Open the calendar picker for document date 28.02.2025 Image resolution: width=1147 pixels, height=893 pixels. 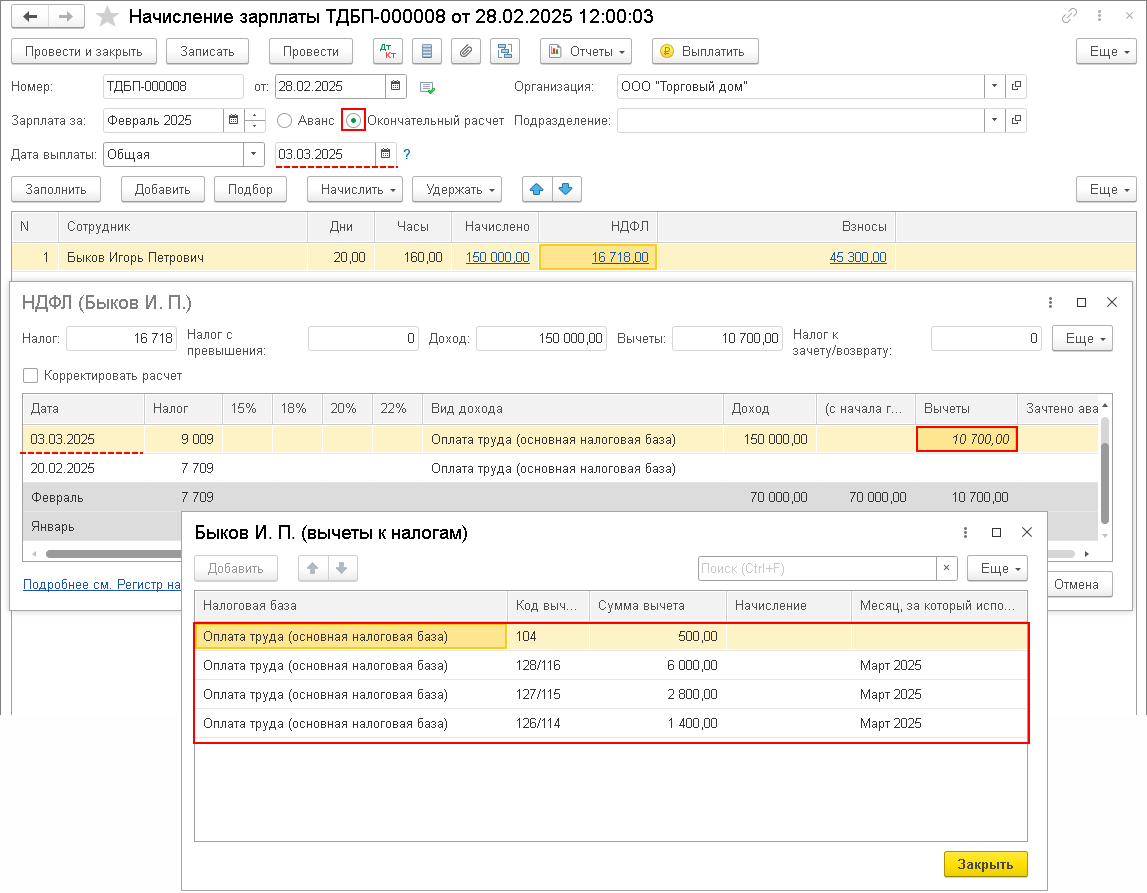pyautogui.click(x=396, y=87)
